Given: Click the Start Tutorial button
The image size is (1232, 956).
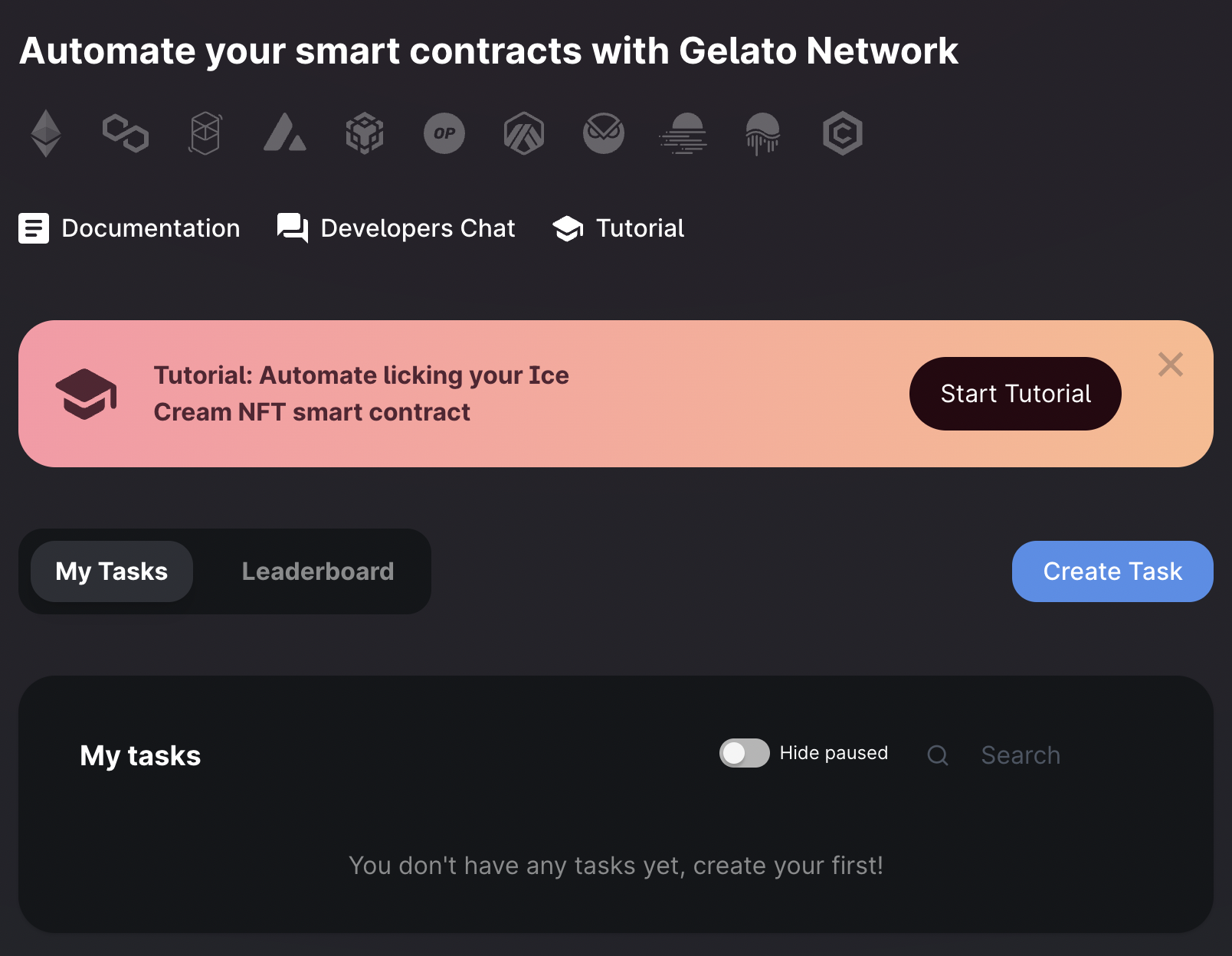Looking at the screenshot, I should (1015, 393).
